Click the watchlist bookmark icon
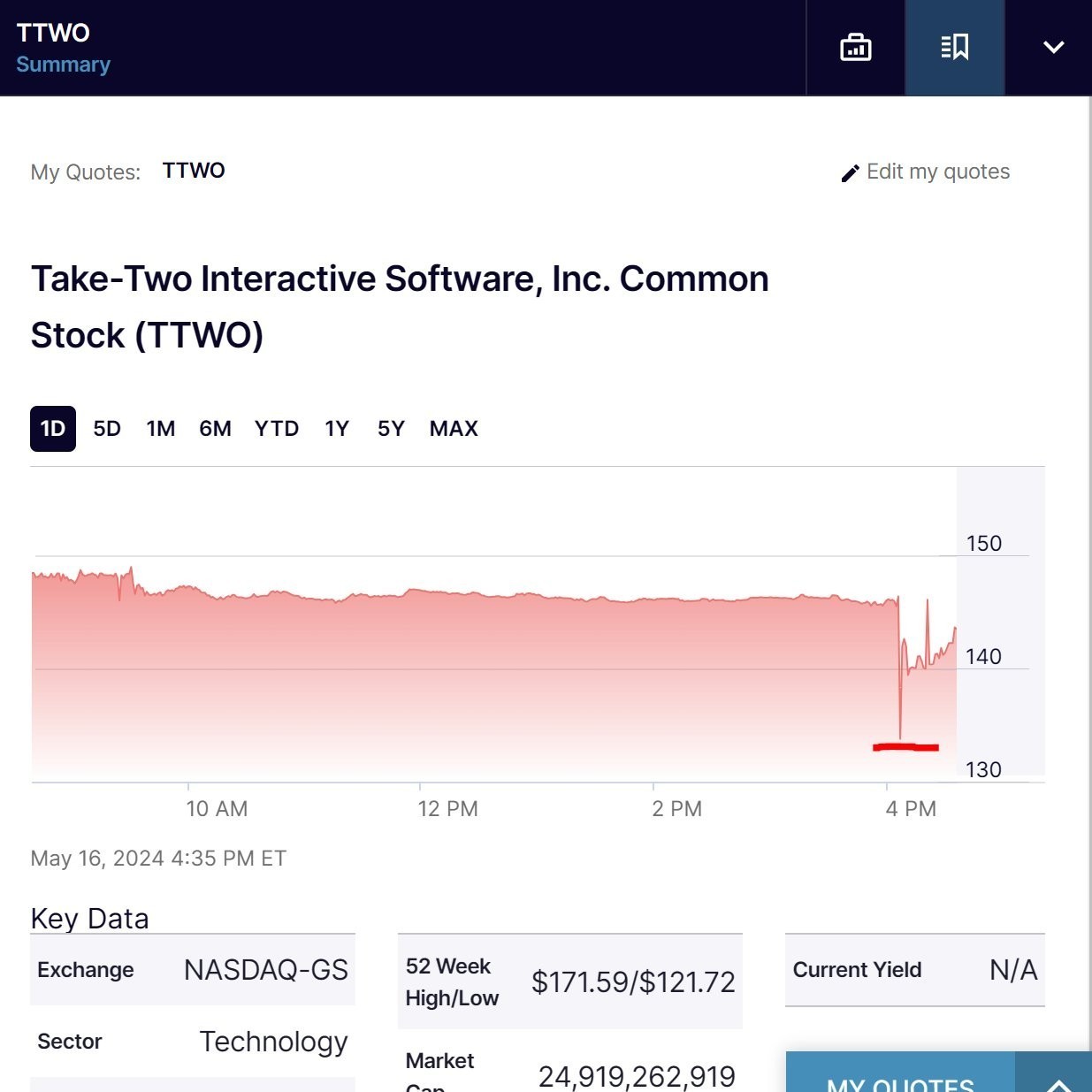The width and height of the screenshot is (1092, 1092). 955,48
